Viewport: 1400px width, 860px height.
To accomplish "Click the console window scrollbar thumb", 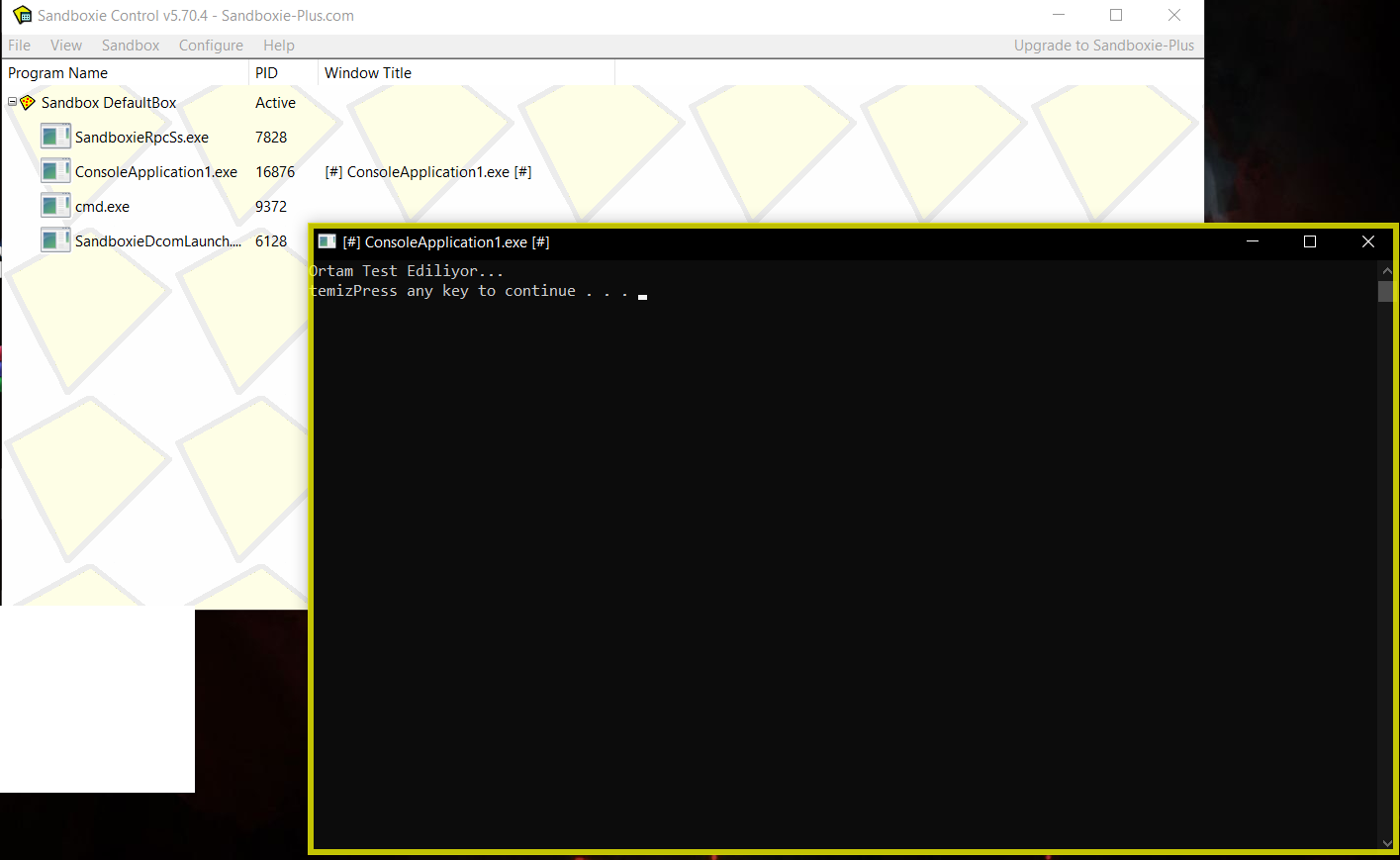I will coord(1386,291).
